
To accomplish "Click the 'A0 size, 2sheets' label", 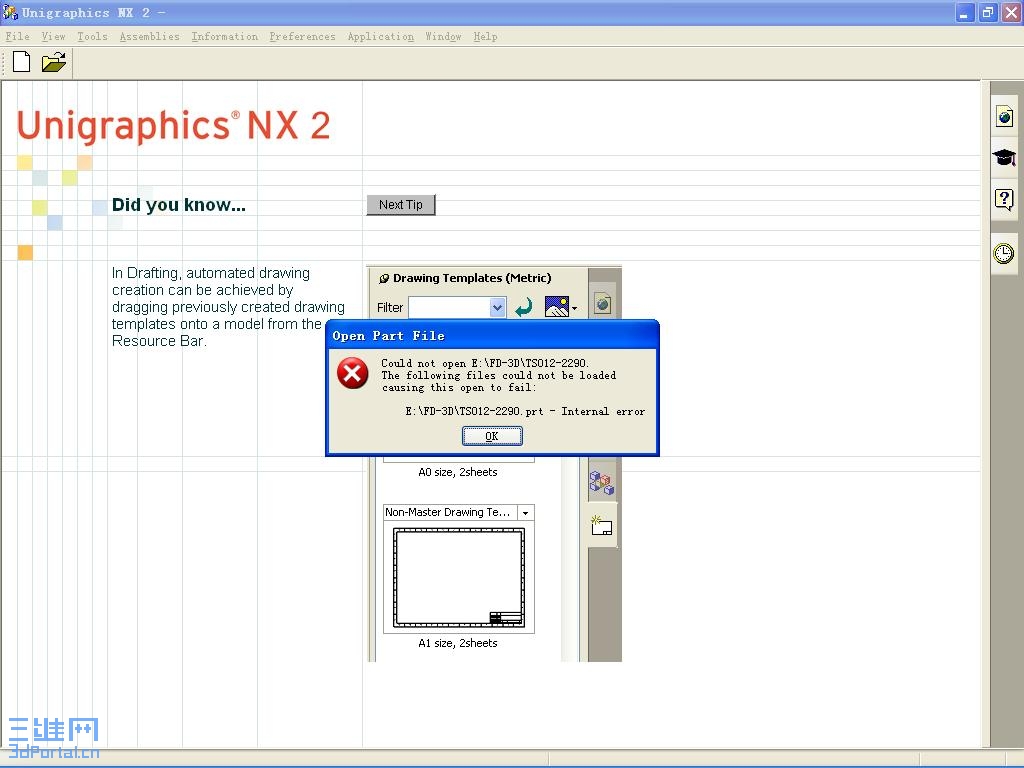I will pyautogui.click(x=458, y=472).
